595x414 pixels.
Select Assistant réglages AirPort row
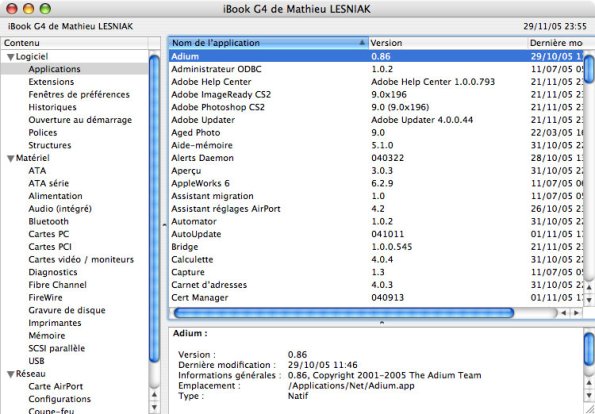(376, 209)
